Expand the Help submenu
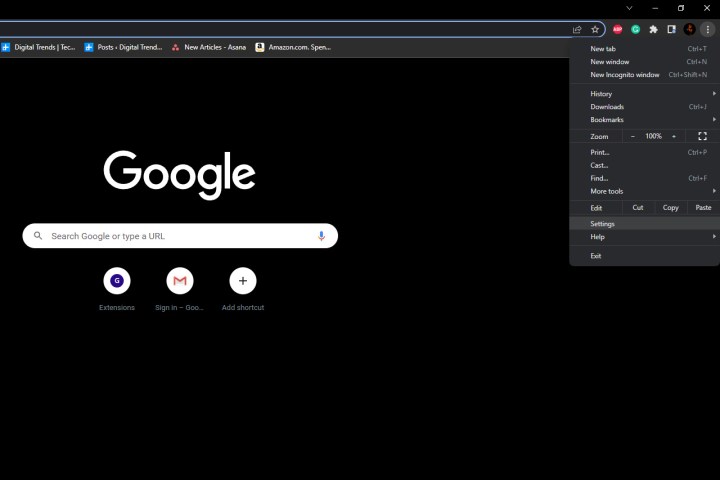The height and width of the screenshot is (480, 720). click(645, 237)
